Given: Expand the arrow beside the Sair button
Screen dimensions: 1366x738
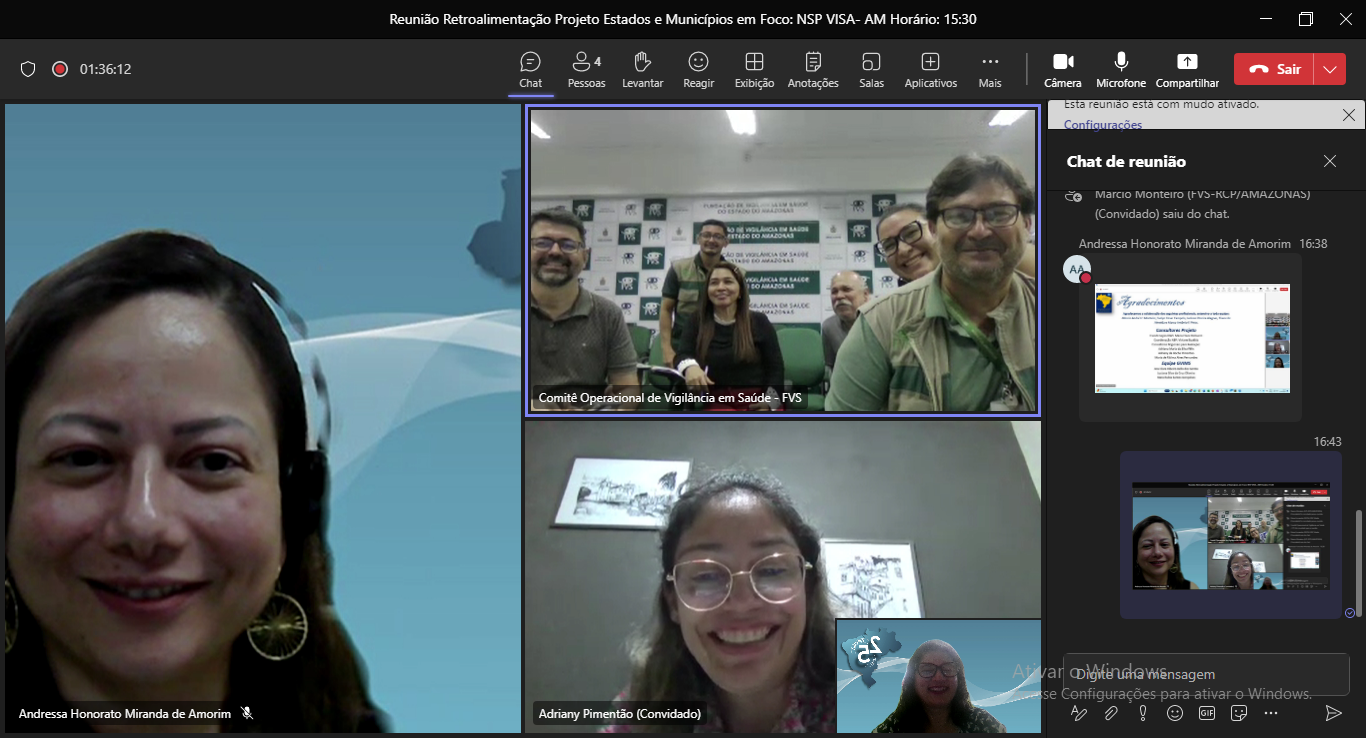Looking at the screenshot, I should [x=1329, y=69].
